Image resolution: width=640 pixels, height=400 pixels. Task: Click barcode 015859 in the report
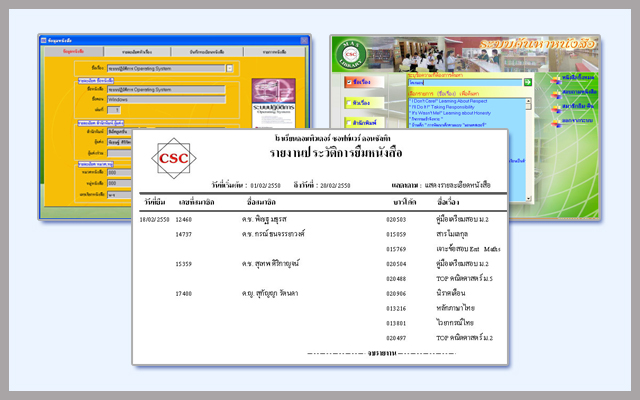[x=396, y=234]
